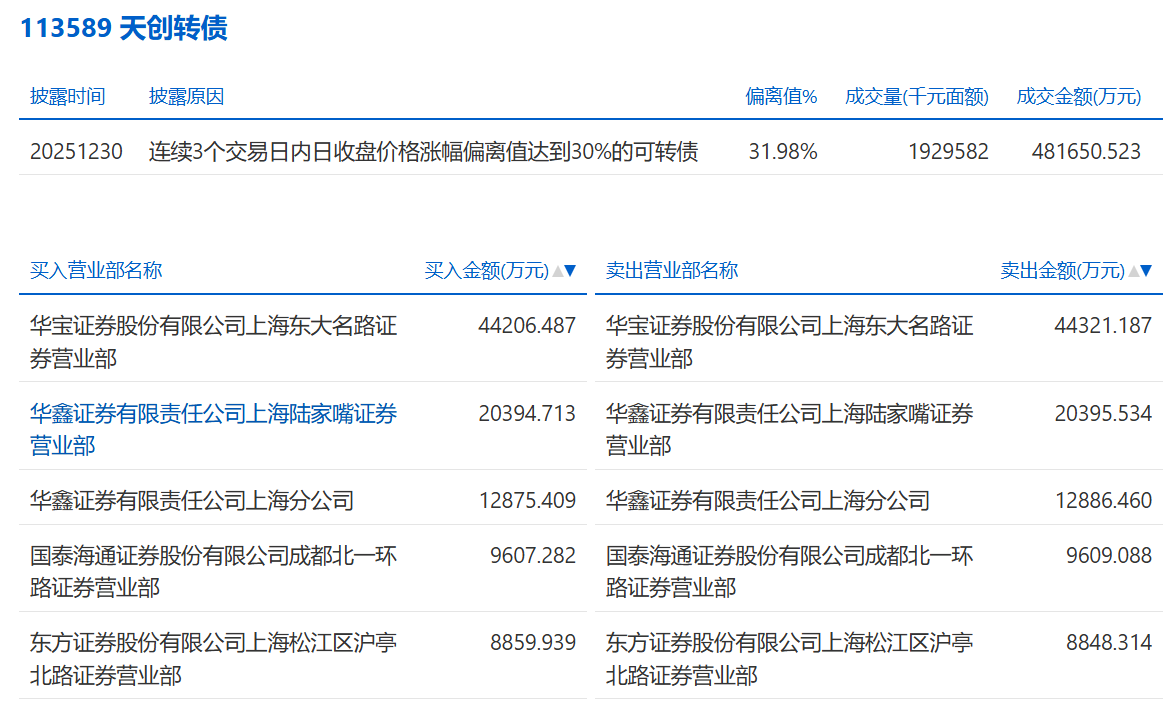The height and width of the screenshot is (704, 1170).
Task: Select turnover amount 481650.523
Action: [x=1086, y=152]
